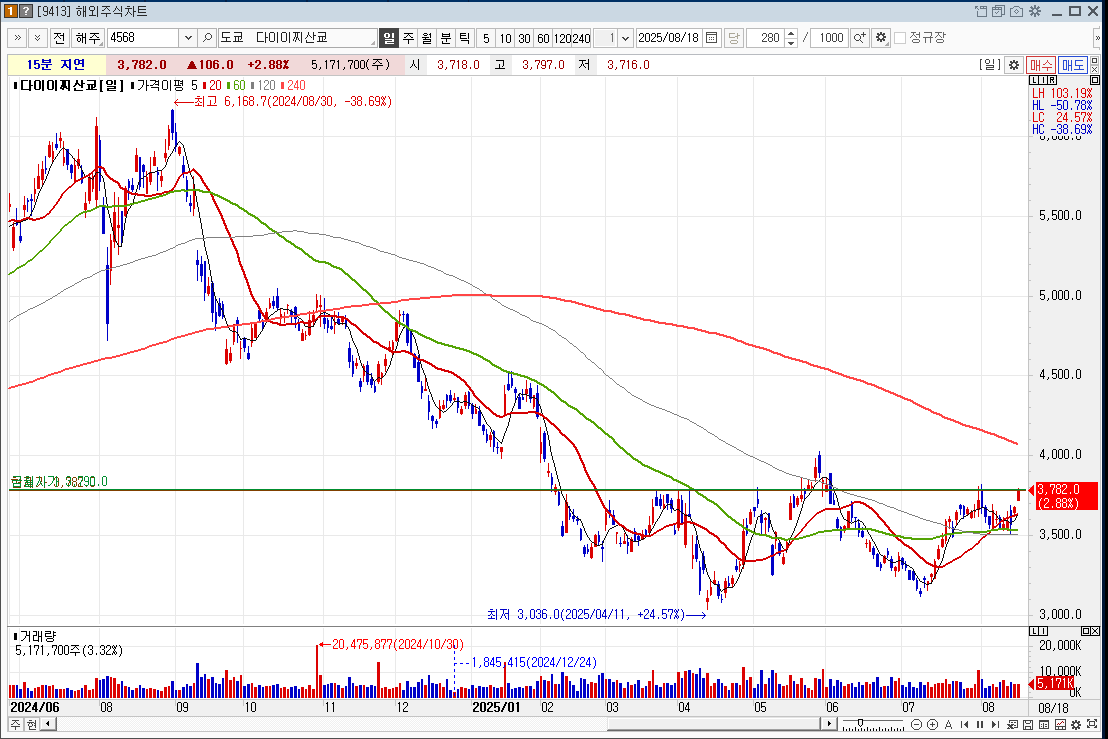Open chart settings gear beside the 매수 button
1108x739 pixels.
coord(1013,65)
